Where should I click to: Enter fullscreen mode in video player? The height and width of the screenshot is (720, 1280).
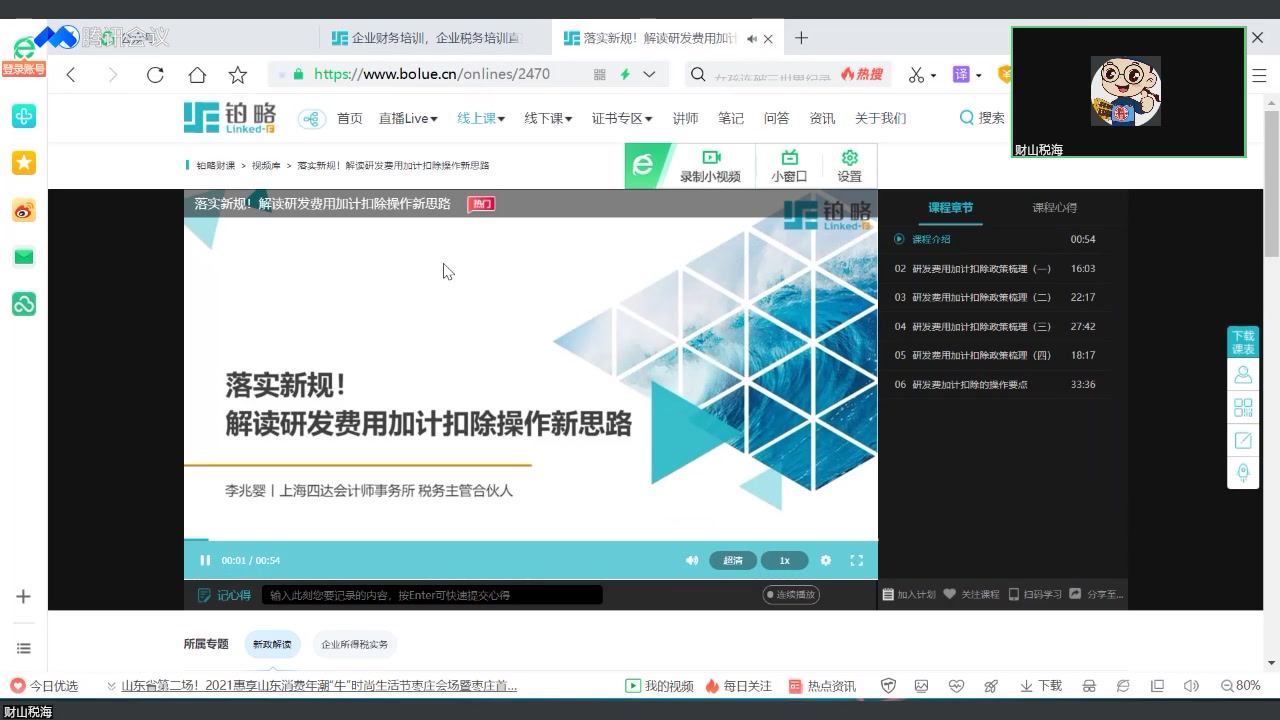click(856, 560)
